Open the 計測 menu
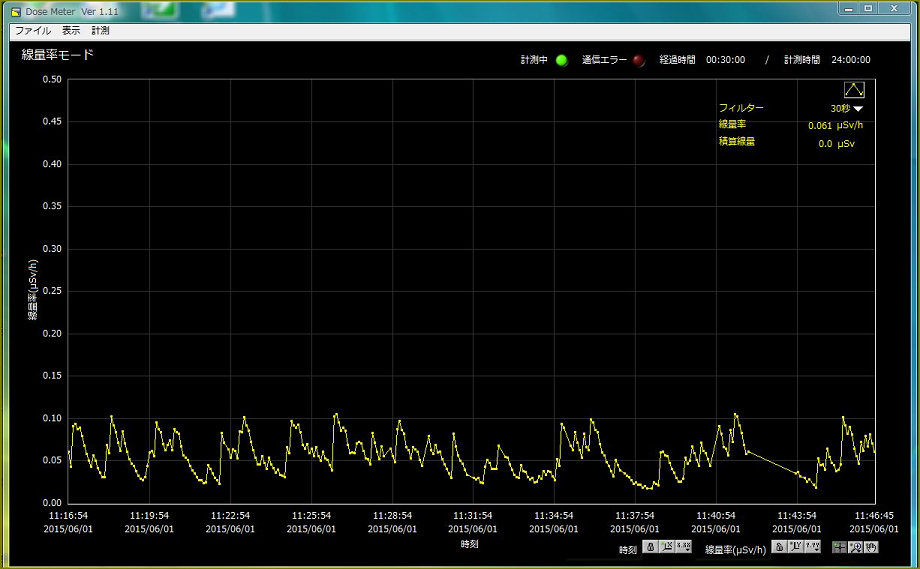Viewport: 920px width, 569px height. [100, 31]
